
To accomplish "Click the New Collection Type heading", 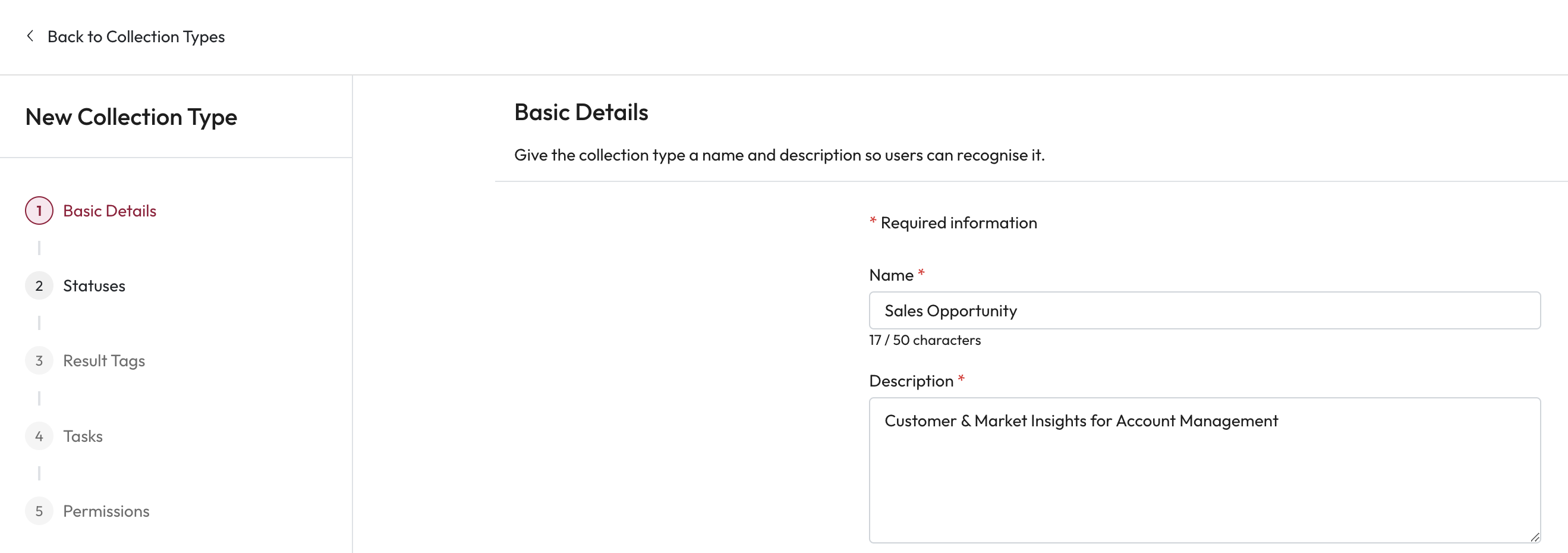I will 131,117.
